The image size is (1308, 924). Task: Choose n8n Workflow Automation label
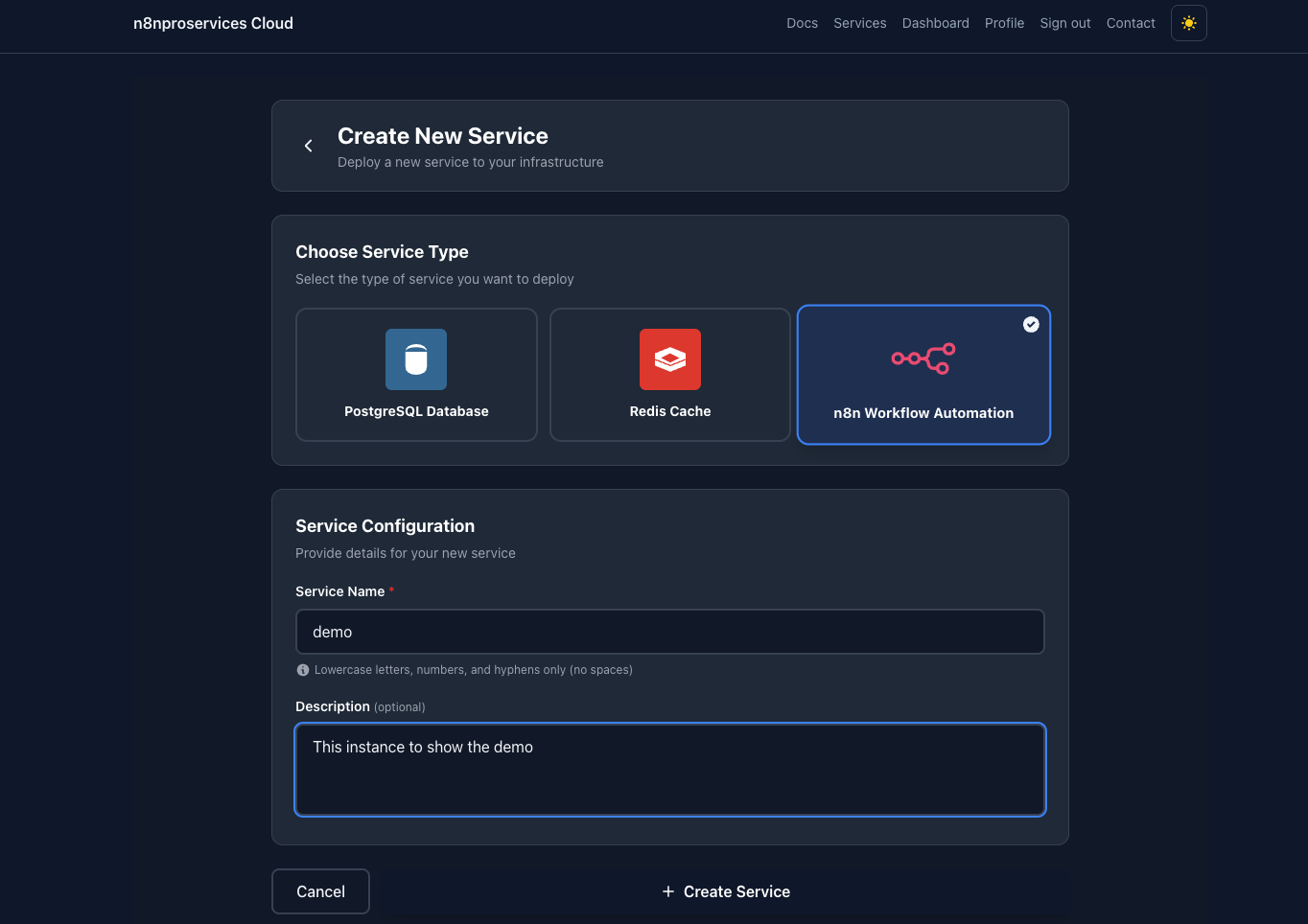[x=923, y=413]
